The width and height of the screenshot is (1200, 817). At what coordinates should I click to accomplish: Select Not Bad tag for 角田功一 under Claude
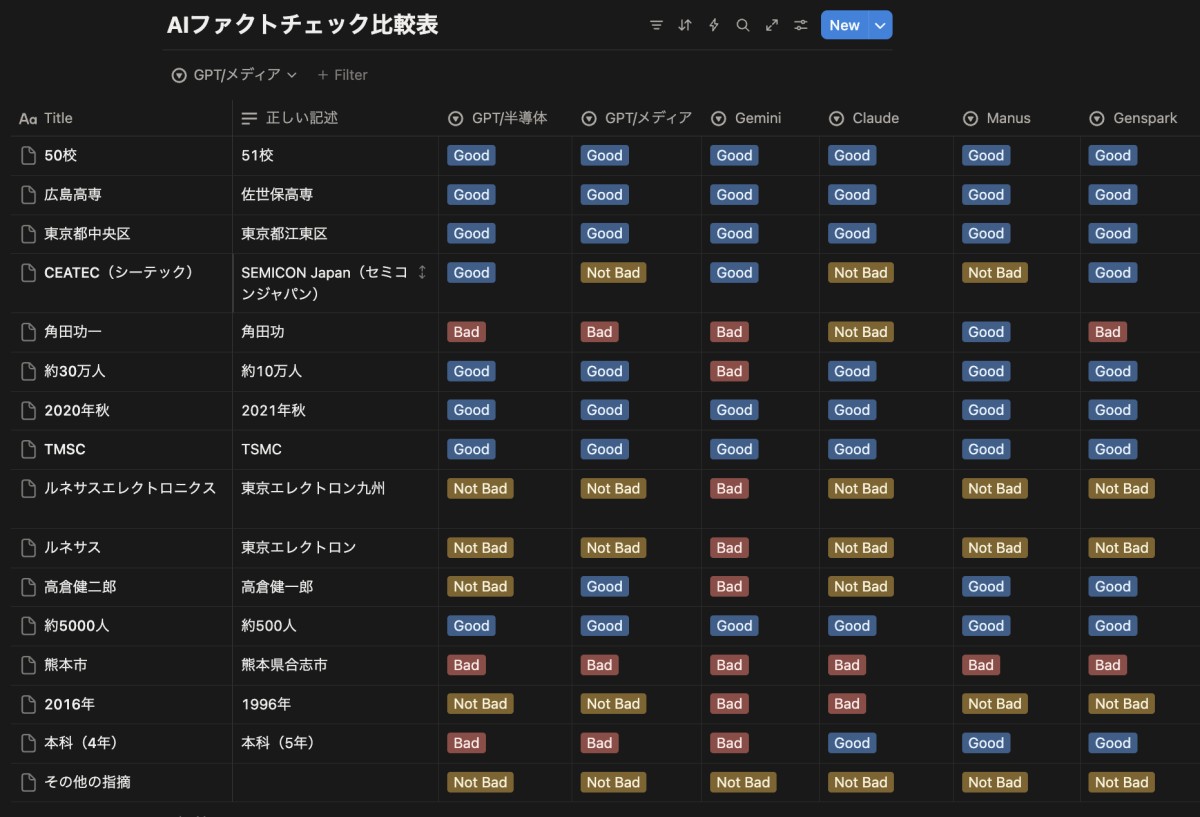[860, 332]
